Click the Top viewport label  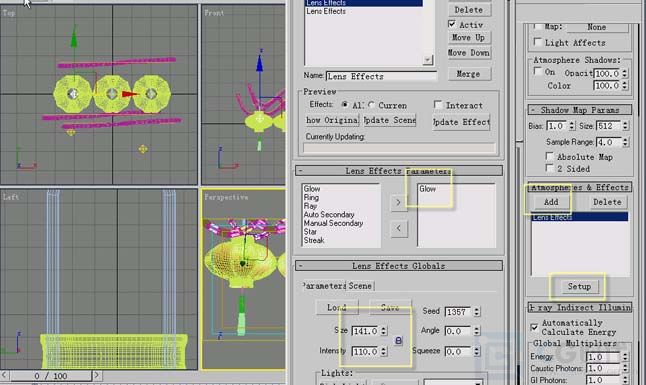click(x=9, y=13)
